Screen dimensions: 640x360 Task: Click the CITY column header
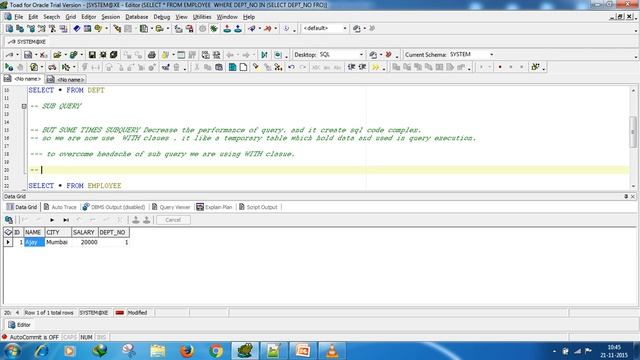[x=58, y=232]
